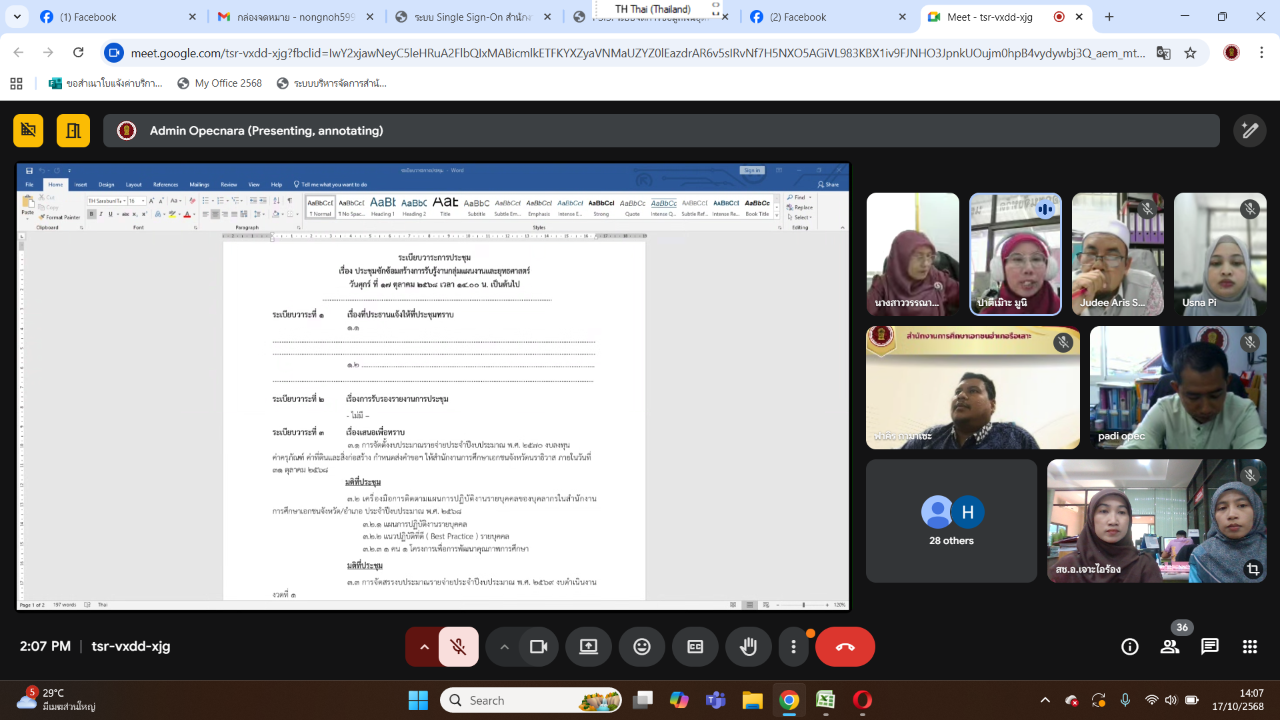Open meeting details info icon

[x=1130, y=647]
